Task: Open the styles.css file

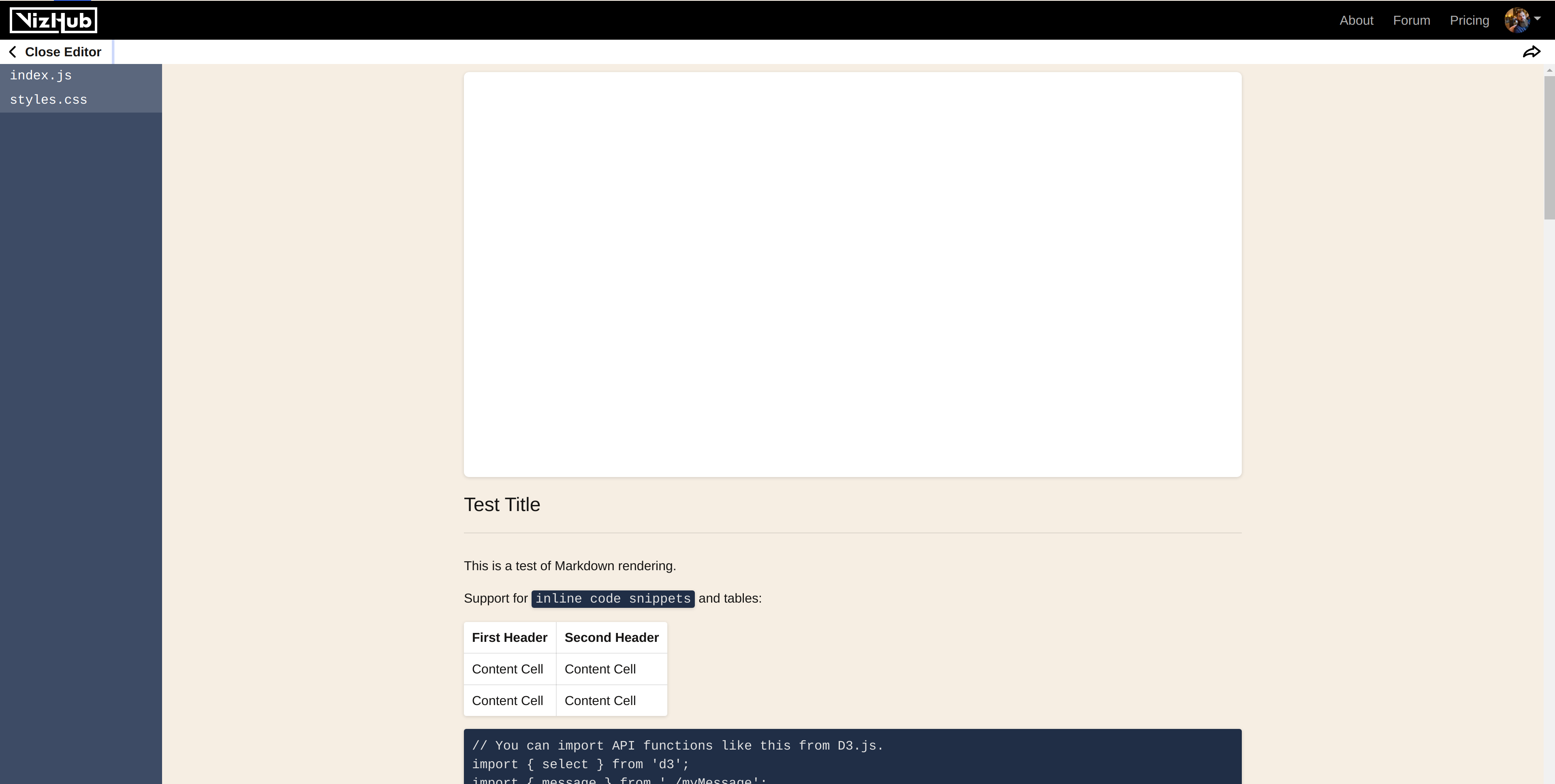Action: click(x=48, y=100)
